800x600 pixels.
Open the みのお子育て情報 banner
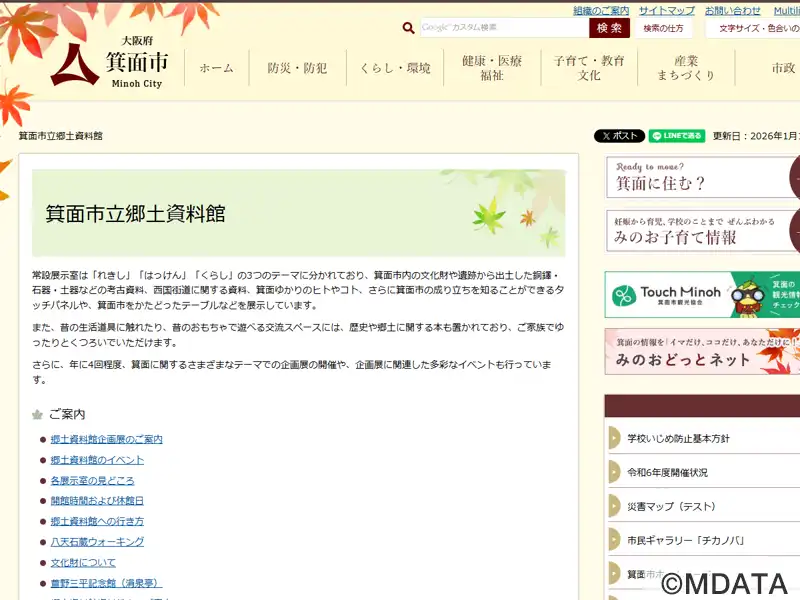click(x=702, y=231)
